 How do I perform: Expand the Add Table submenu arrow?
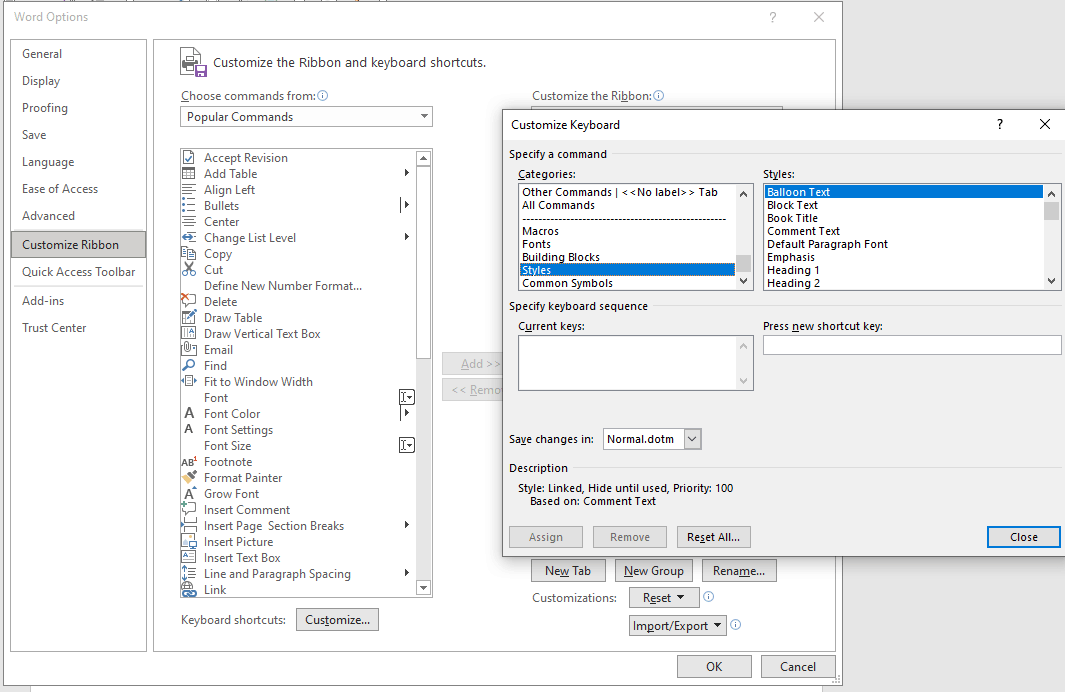point(406,172)
